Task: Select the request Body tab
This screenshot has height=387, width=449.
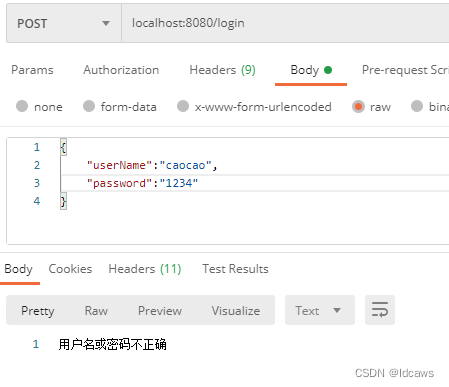Action: [311, 70]
